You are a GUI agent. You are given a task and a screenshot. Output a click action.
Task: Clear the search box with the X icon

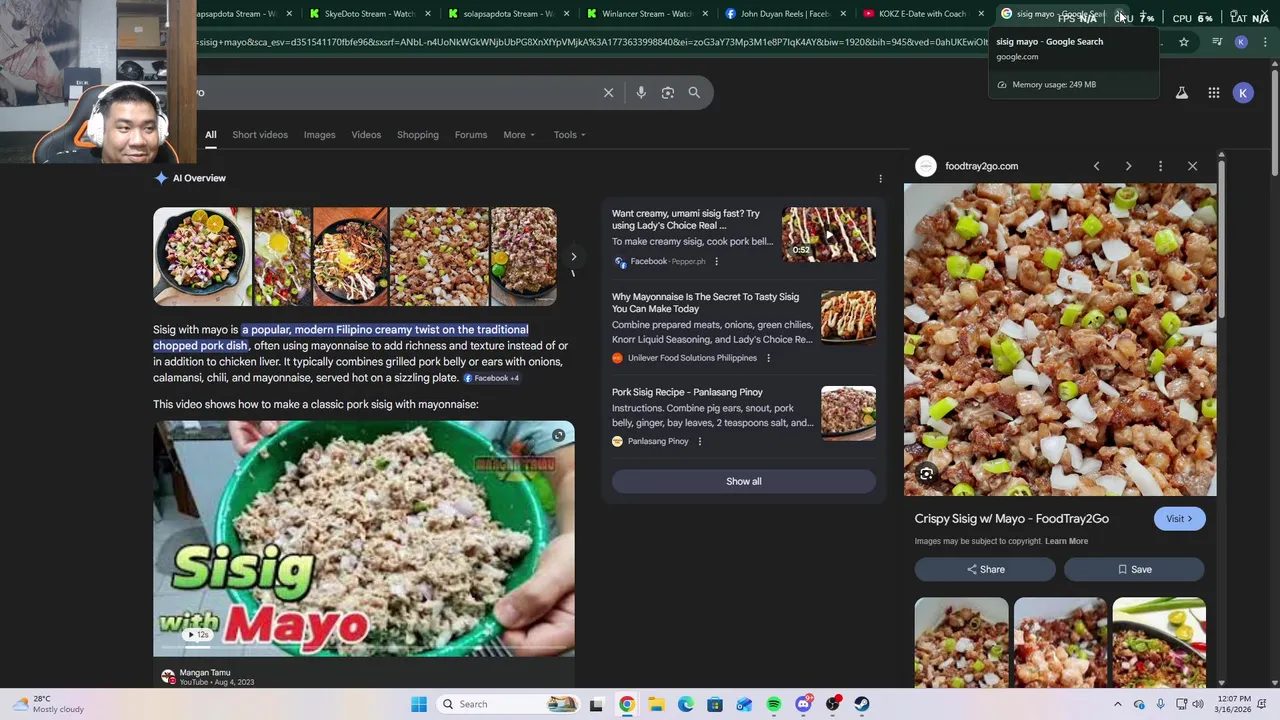(608, 92)
